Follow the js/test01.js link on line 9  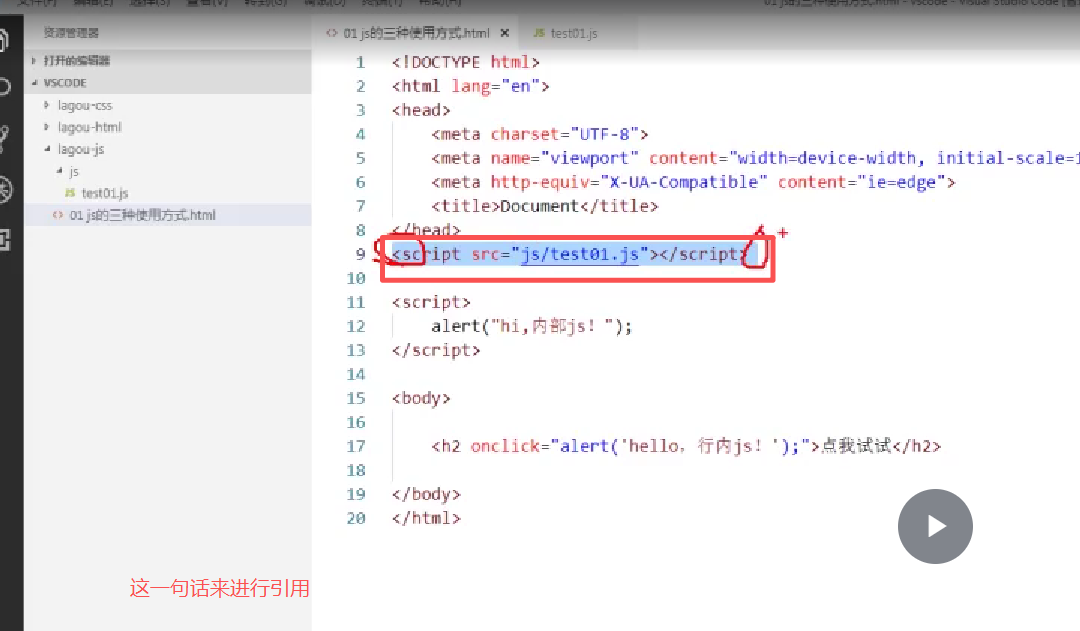(579, 254)
